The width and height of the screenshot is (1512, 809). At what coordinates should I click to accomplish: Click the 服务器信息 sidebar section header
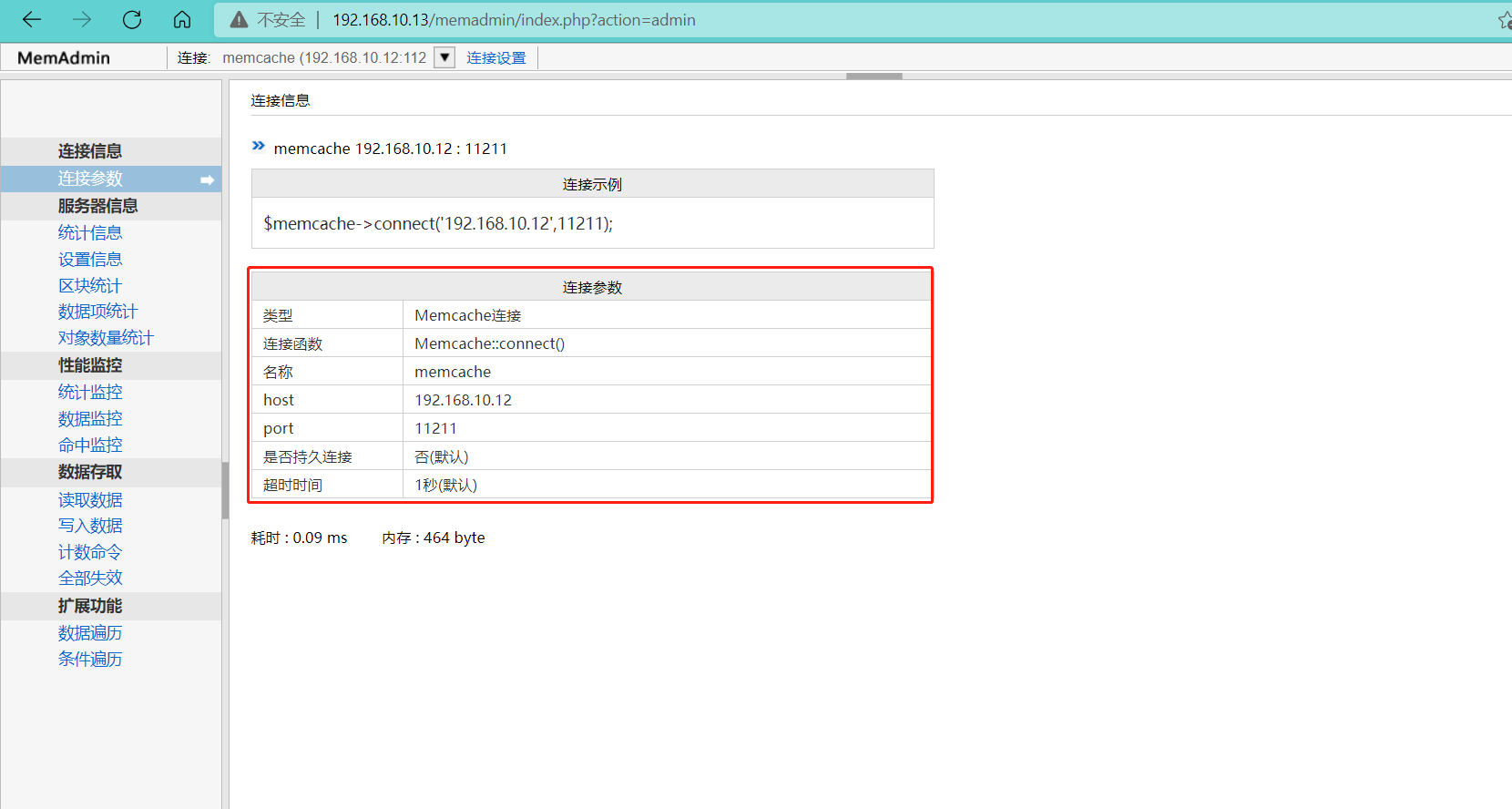[x=111, y=206]
